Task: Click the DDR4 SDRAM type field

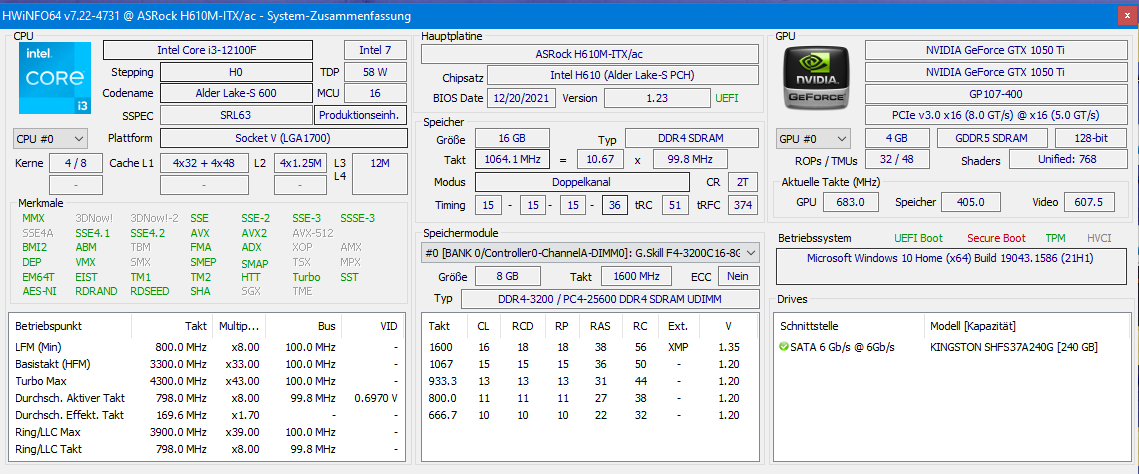Action: point(692,138)
